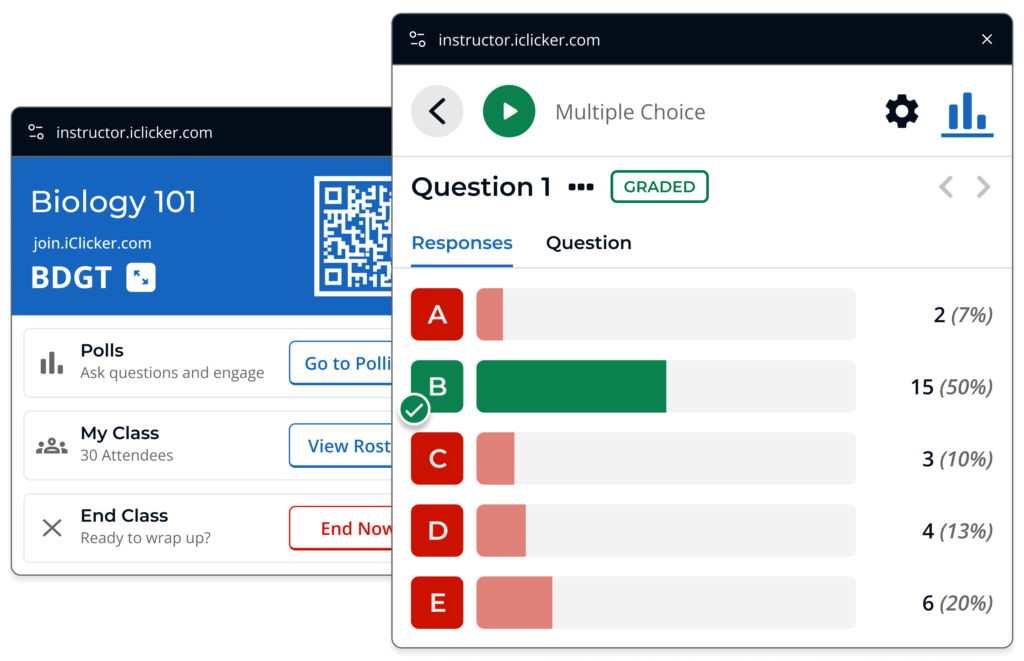Click response bar for answer C
The width and height of the screenshot is (1024, 661).
click(x=665, y=458)
